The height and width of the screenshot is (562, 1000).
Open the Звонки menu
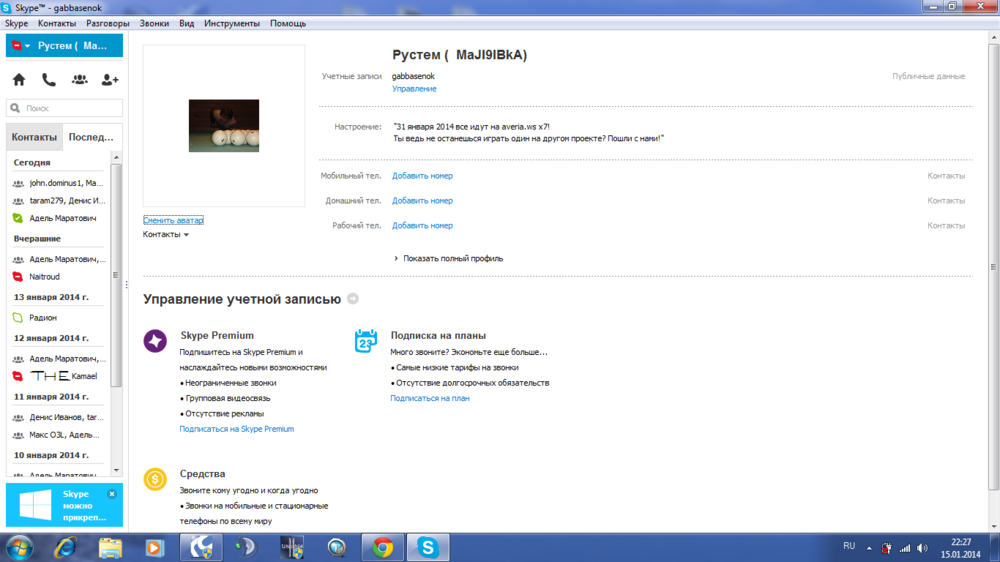[x=154, y=24]
